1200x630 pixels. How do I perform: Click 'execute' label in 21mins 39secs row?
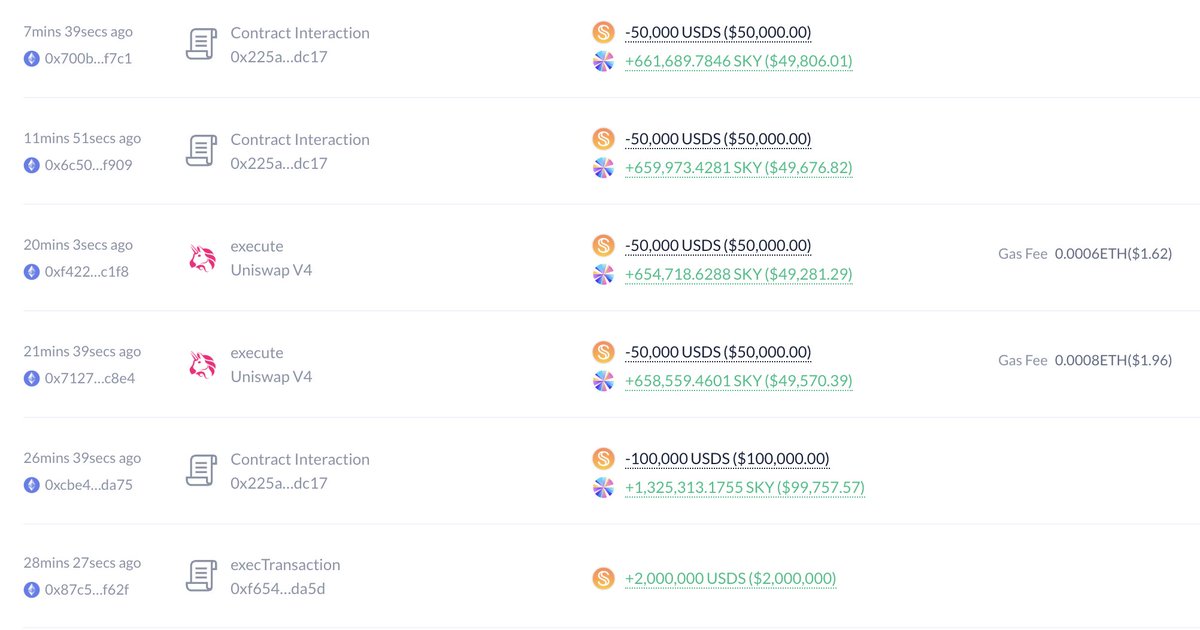pyautogui.click(x=257, y=353)
